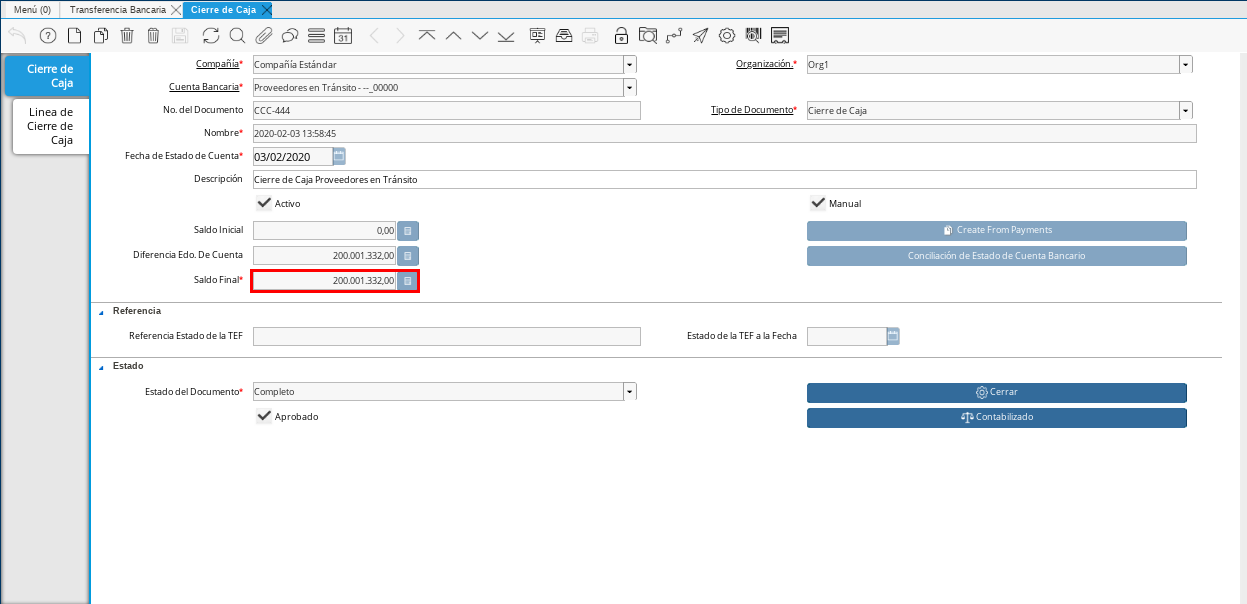Close the Transferencia Bancaria tab
The height and width of the screenshot is (604, 1247).
[x=176, y=9]
